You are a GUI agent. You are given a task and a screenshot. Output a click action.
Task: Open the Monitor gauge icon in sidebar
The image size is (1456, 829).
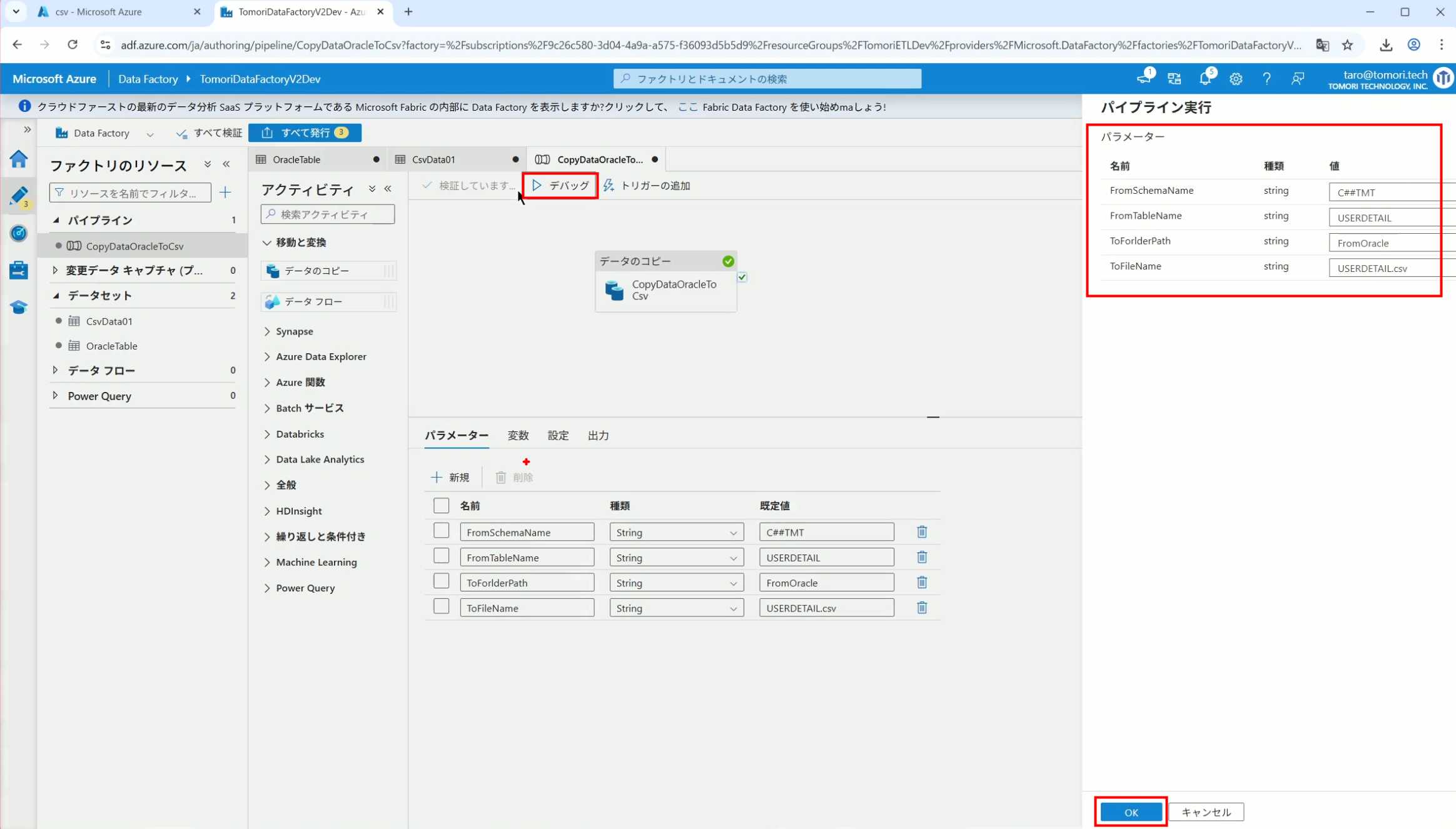(x=19, y=233)
